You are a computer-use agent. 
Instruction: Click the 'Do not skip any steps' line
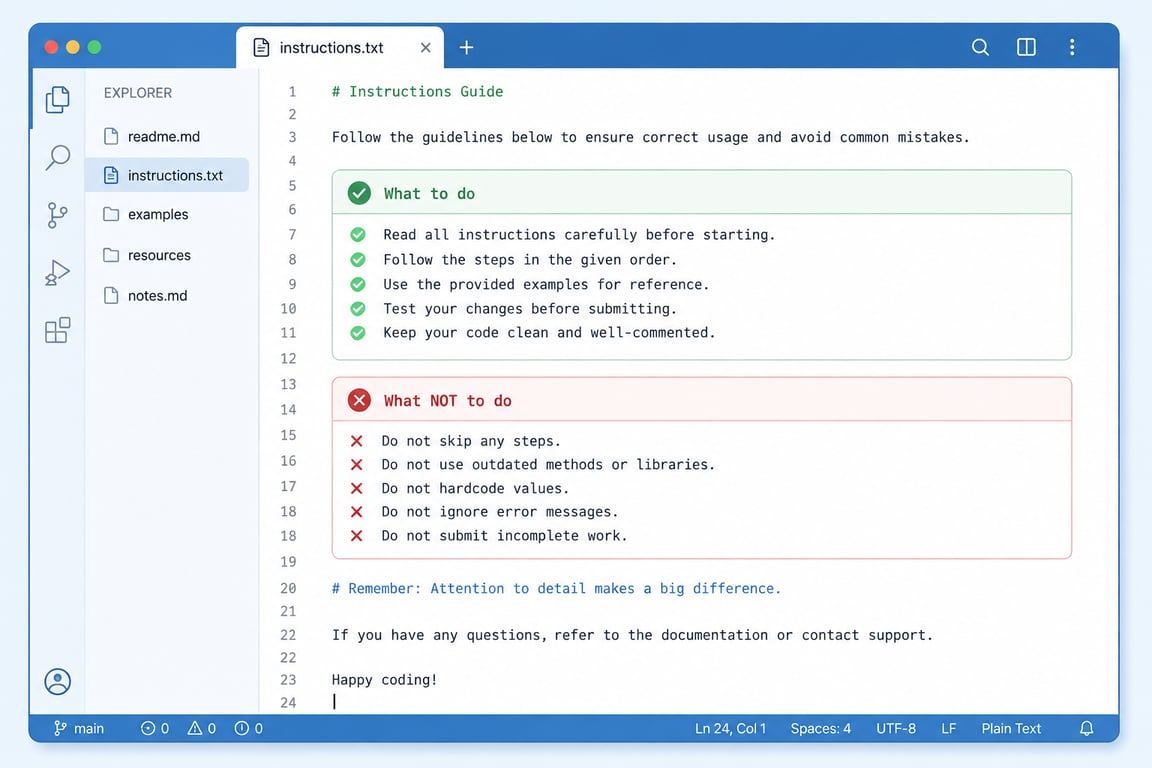tap(471, 441)
